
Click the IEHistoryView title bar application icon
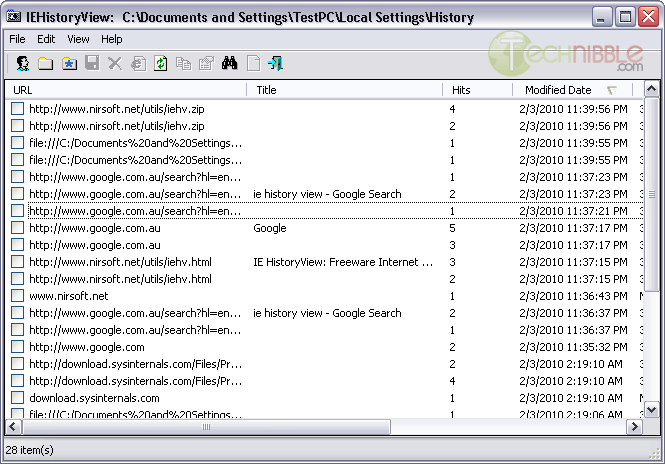tap(14, 17)
